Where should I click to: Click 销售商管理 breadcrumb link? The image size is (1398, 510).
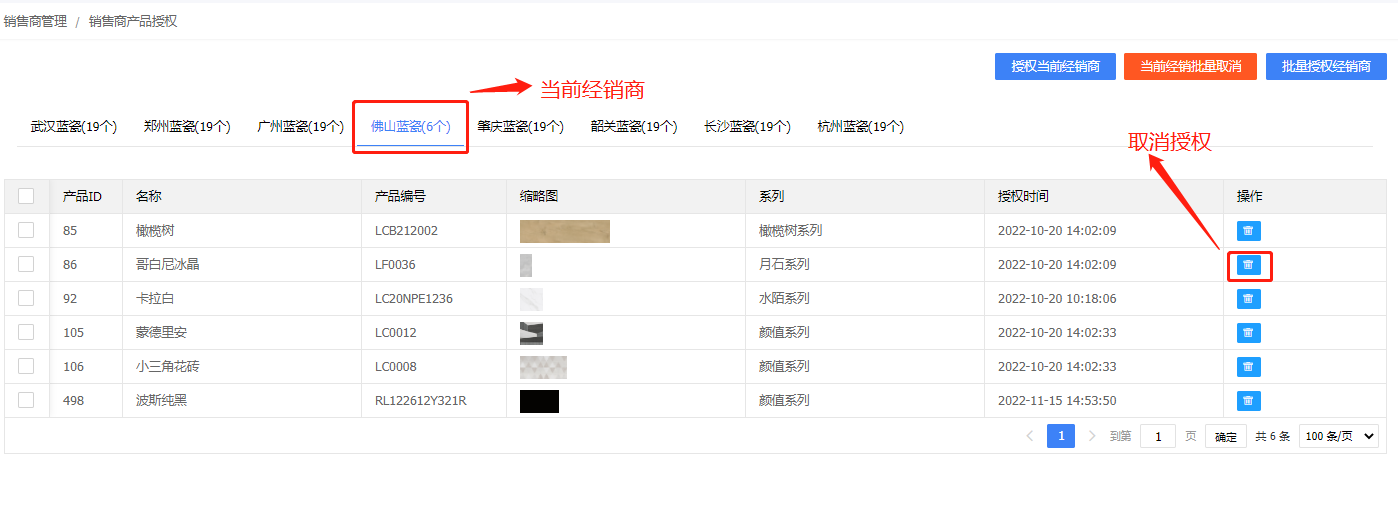coord(35,21)
